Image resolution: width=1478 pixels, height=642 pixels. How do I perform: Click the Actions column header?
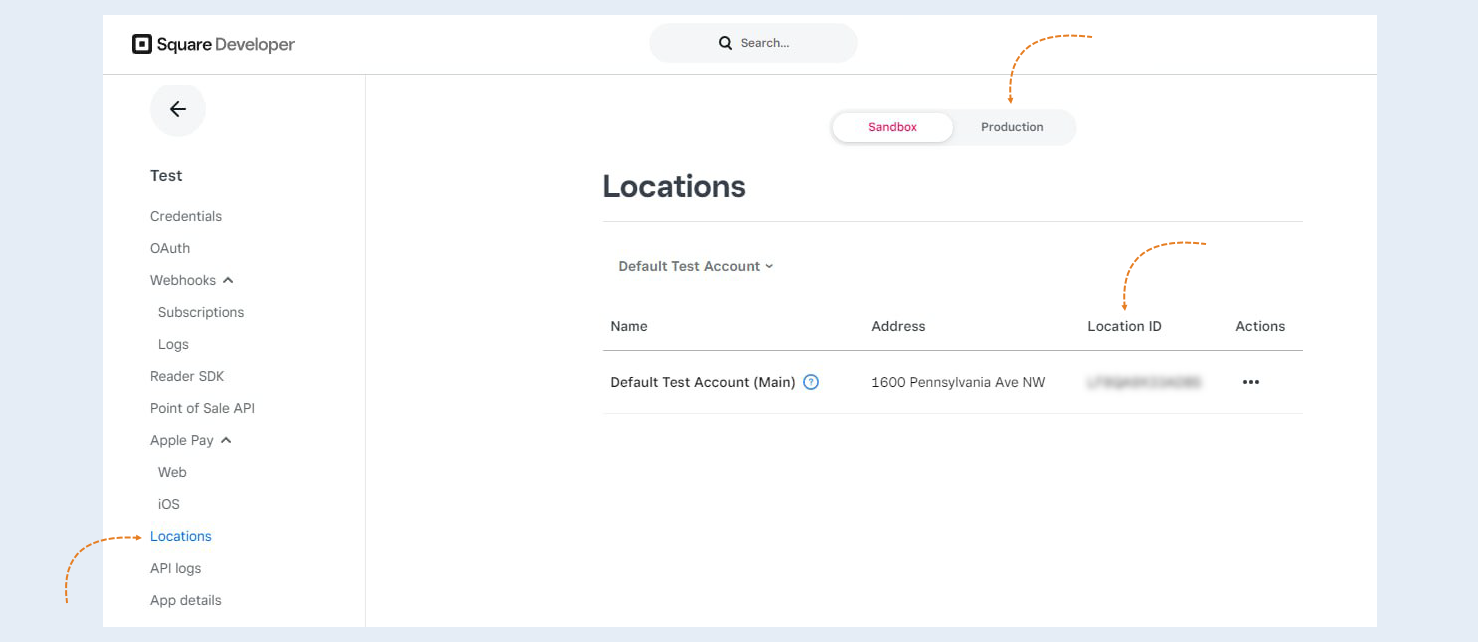coord(1260,326)
